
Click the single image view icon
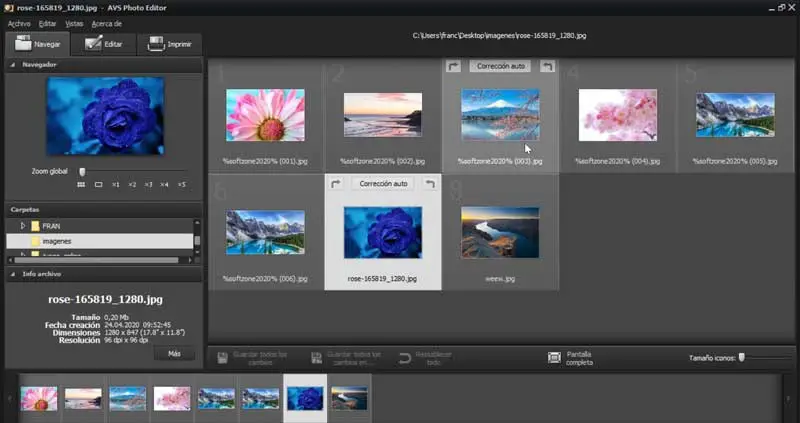tap(98, 185)
